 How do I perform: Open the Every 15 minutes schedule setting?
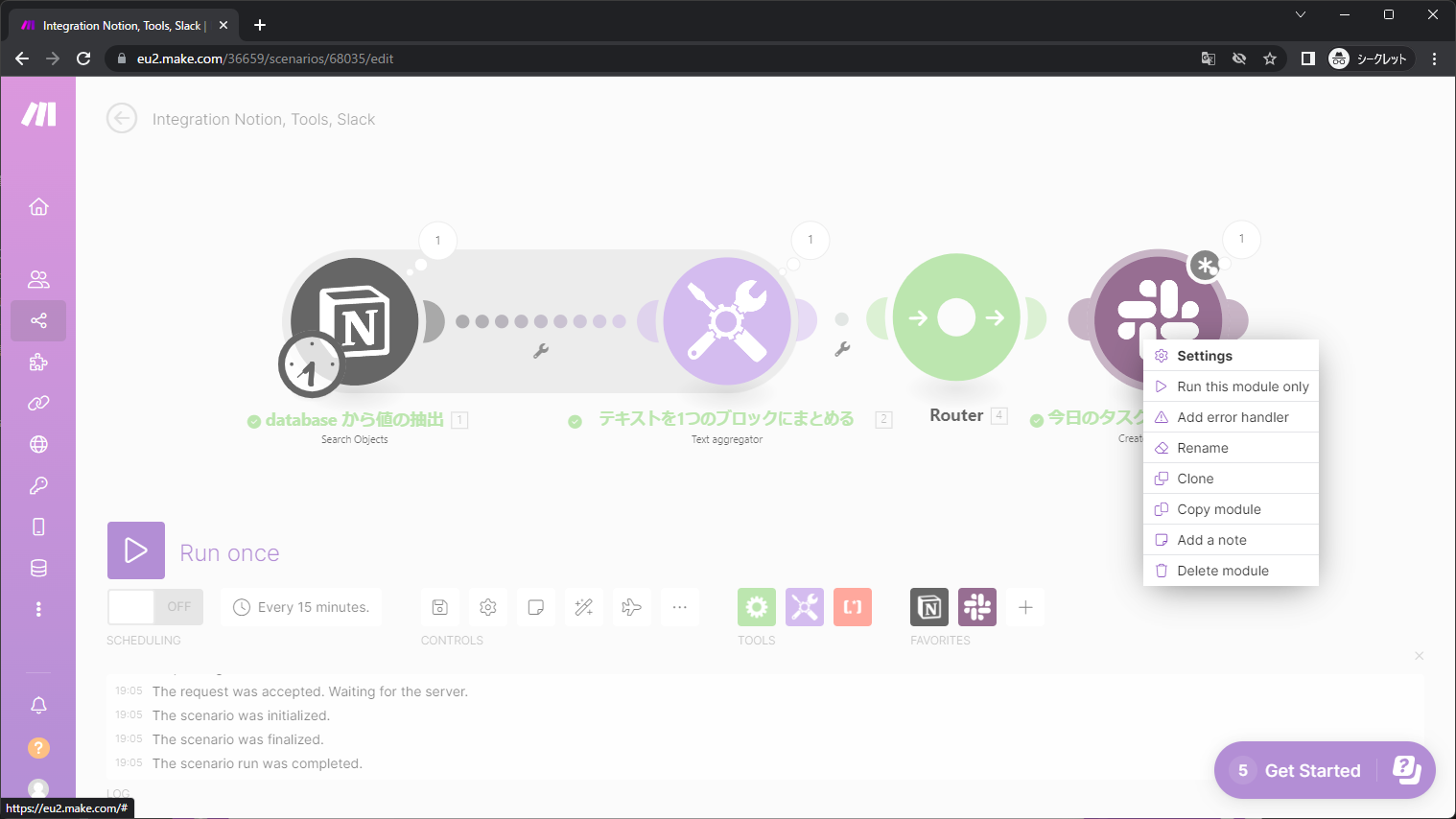click(301, 607)
